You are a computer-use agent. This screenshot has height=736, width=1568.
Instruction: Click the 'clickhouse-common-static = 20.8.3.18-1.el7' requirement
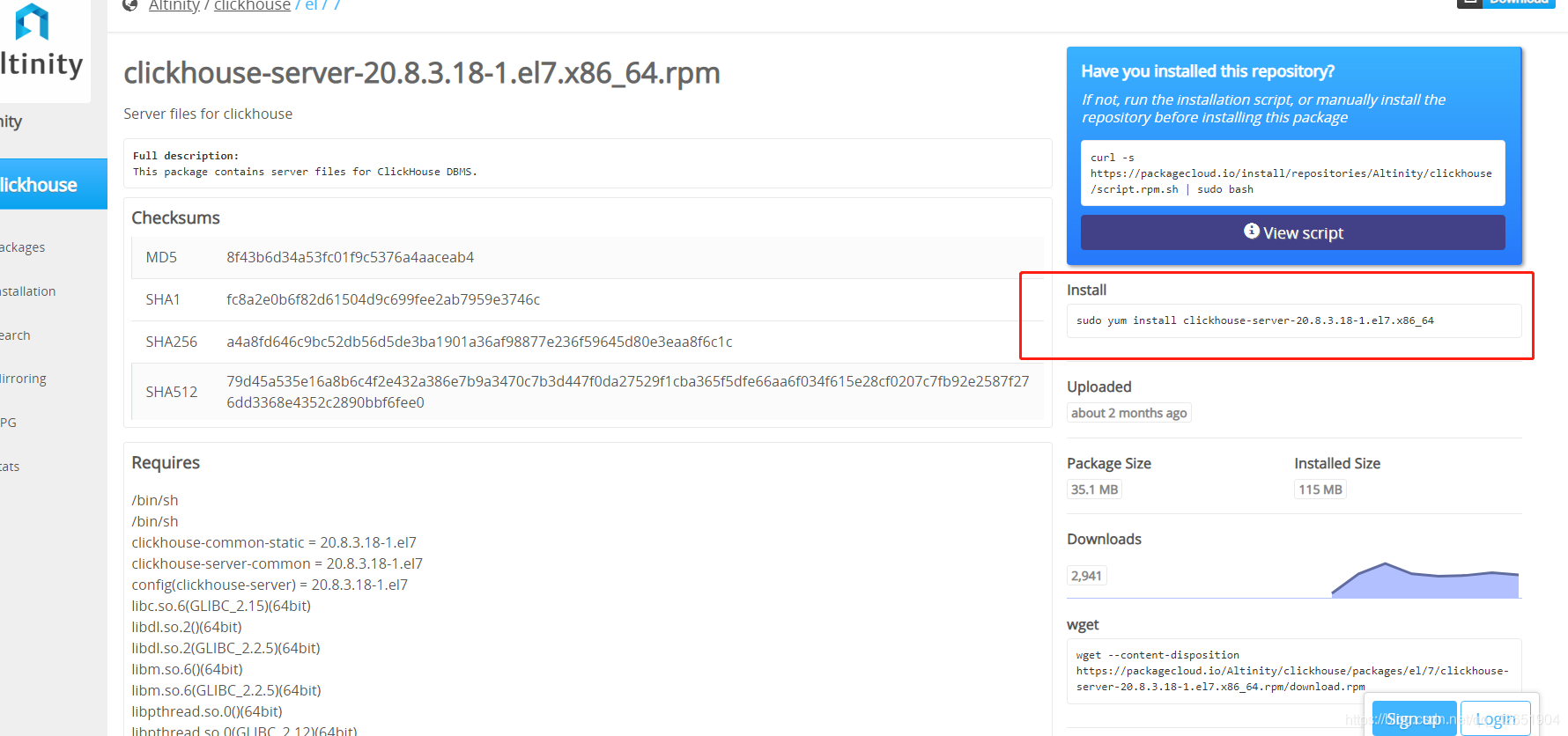click(274, 542)
